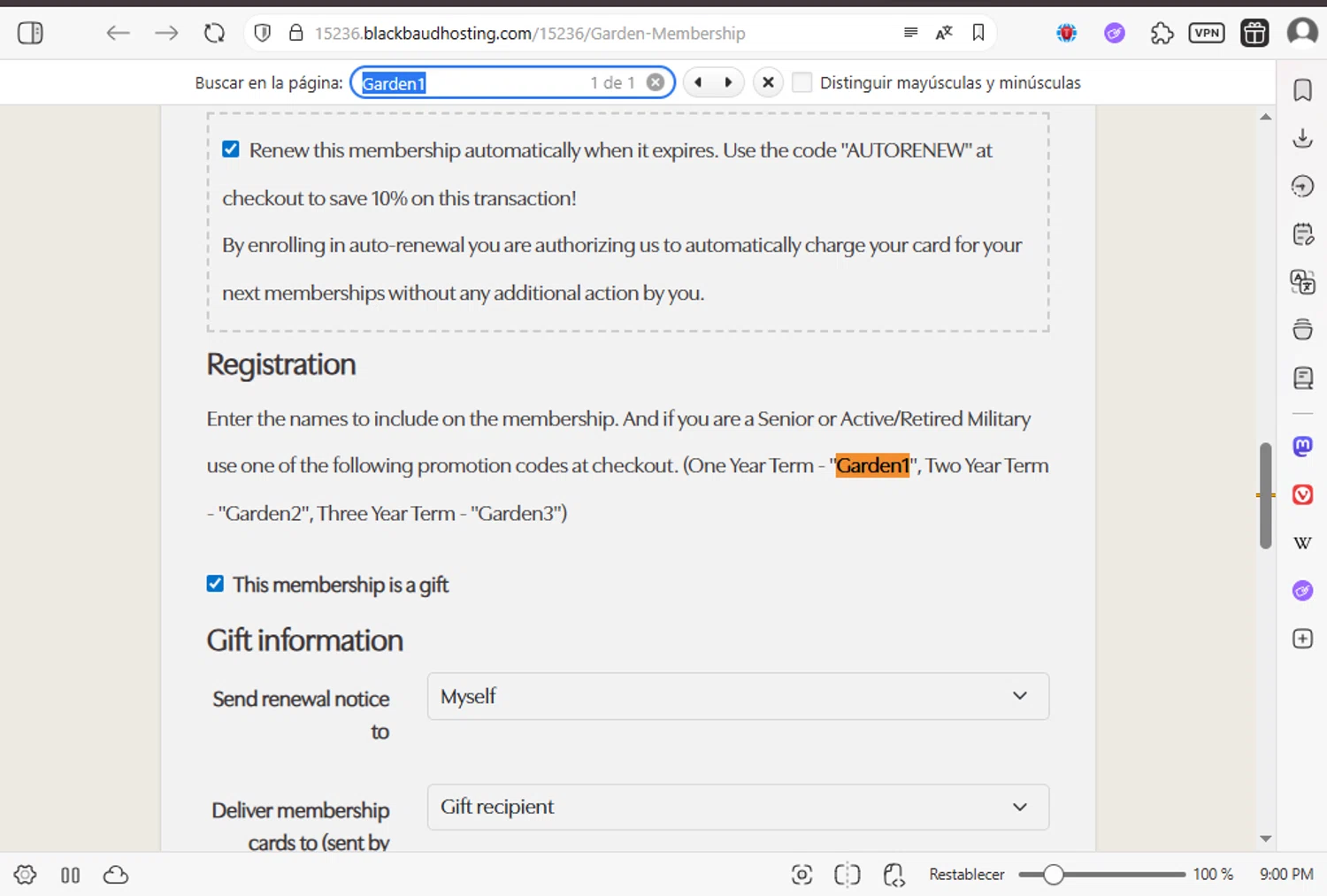View site security lock info
Viewport: 1327px width, 896px height.
coord(296,34)
